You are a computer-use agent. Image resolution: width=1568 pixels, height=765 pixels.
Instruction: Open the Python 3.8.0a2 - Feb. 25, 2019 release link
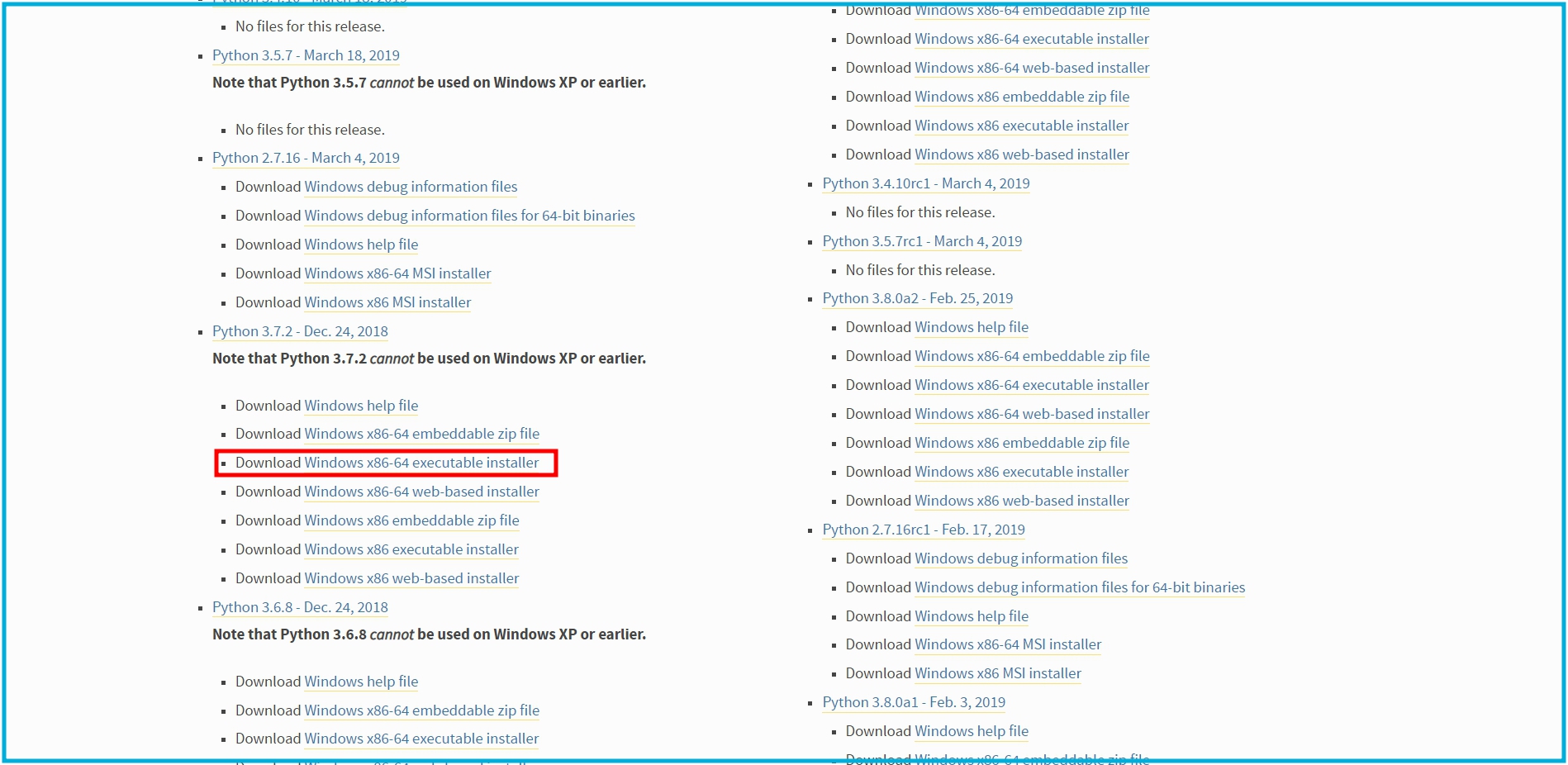pyautogui.click(x=917, y=298)
